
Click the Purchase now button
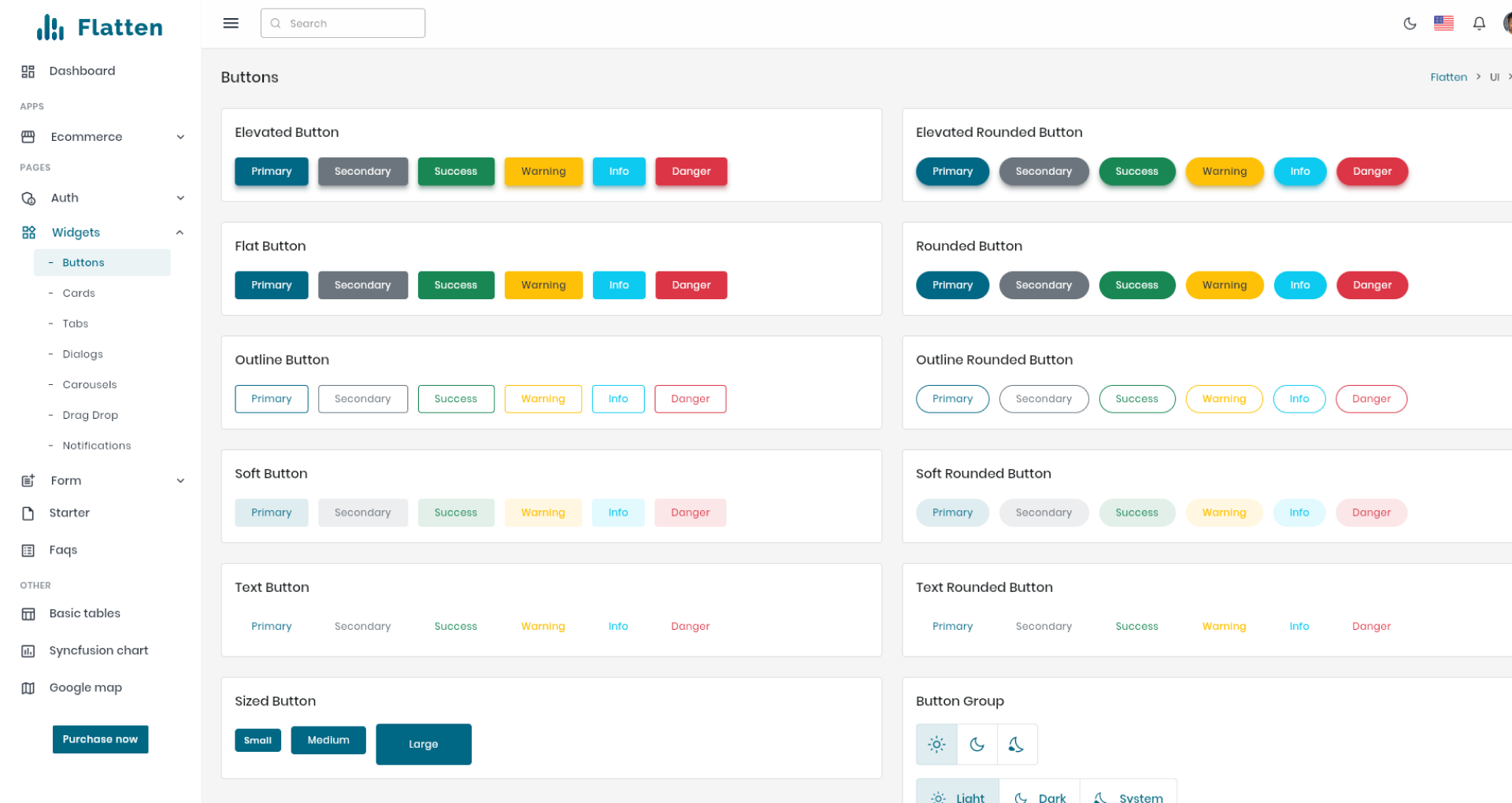pyautogui.click(x=100, y=738)
